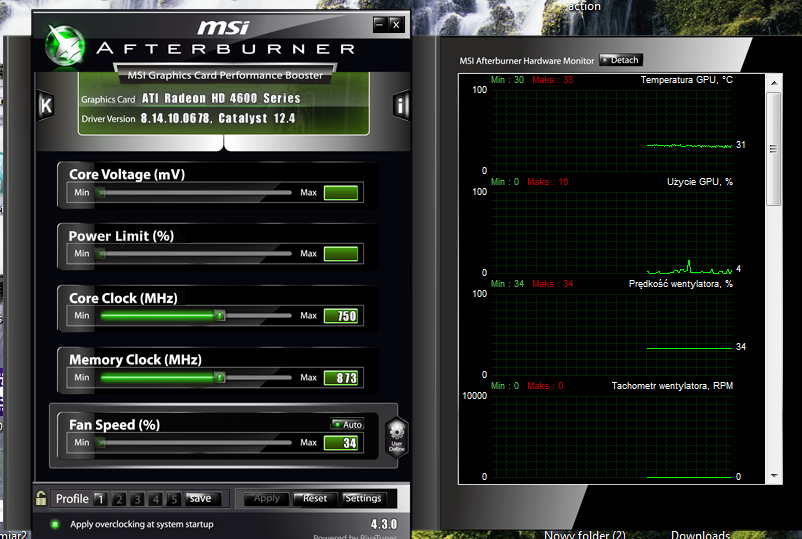The height and width of the screenshot is (539, 802).
Task: Minimize the Afterburner window
Action: pos(380,24)
